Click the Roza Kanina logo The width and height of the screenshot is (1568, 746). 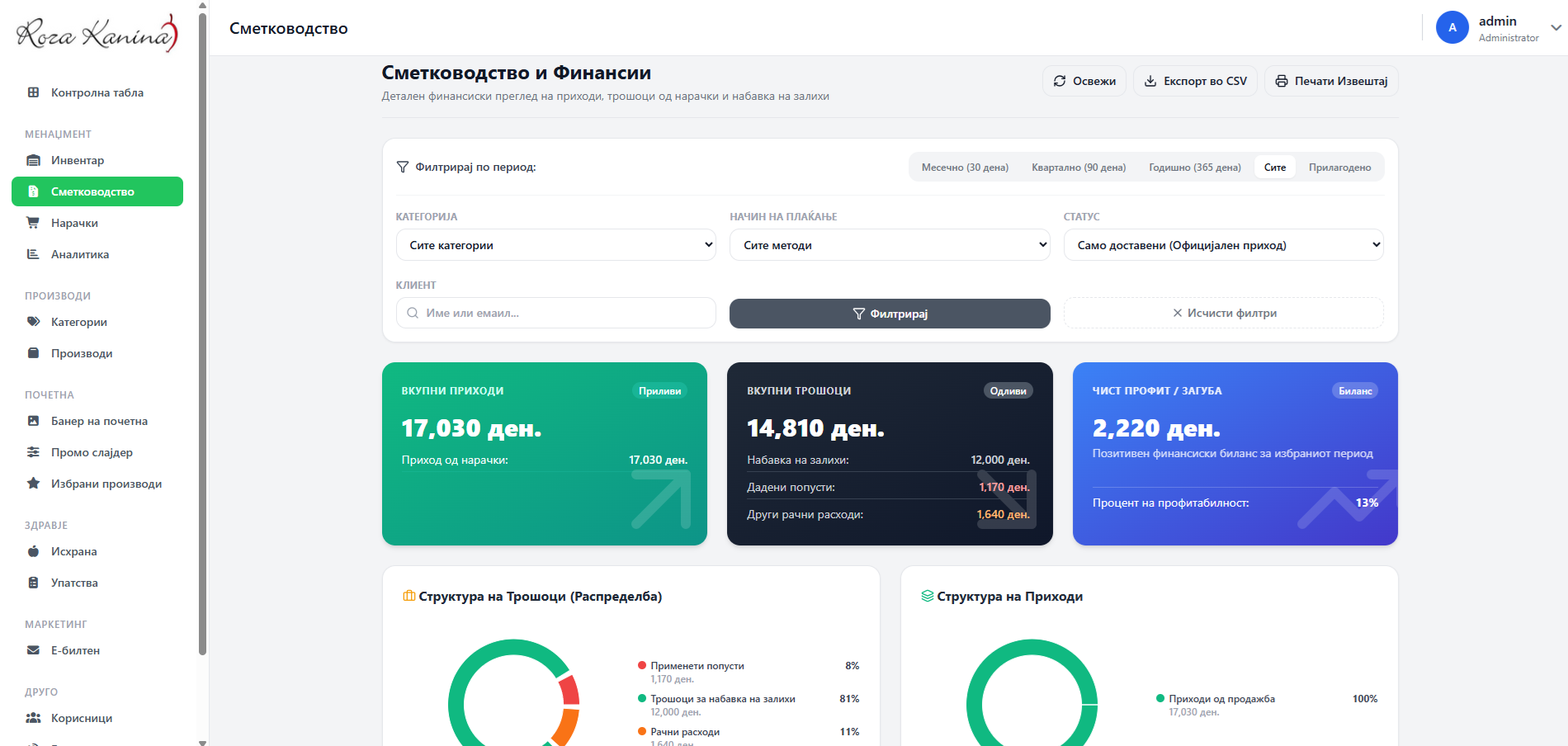click(97, 33)
